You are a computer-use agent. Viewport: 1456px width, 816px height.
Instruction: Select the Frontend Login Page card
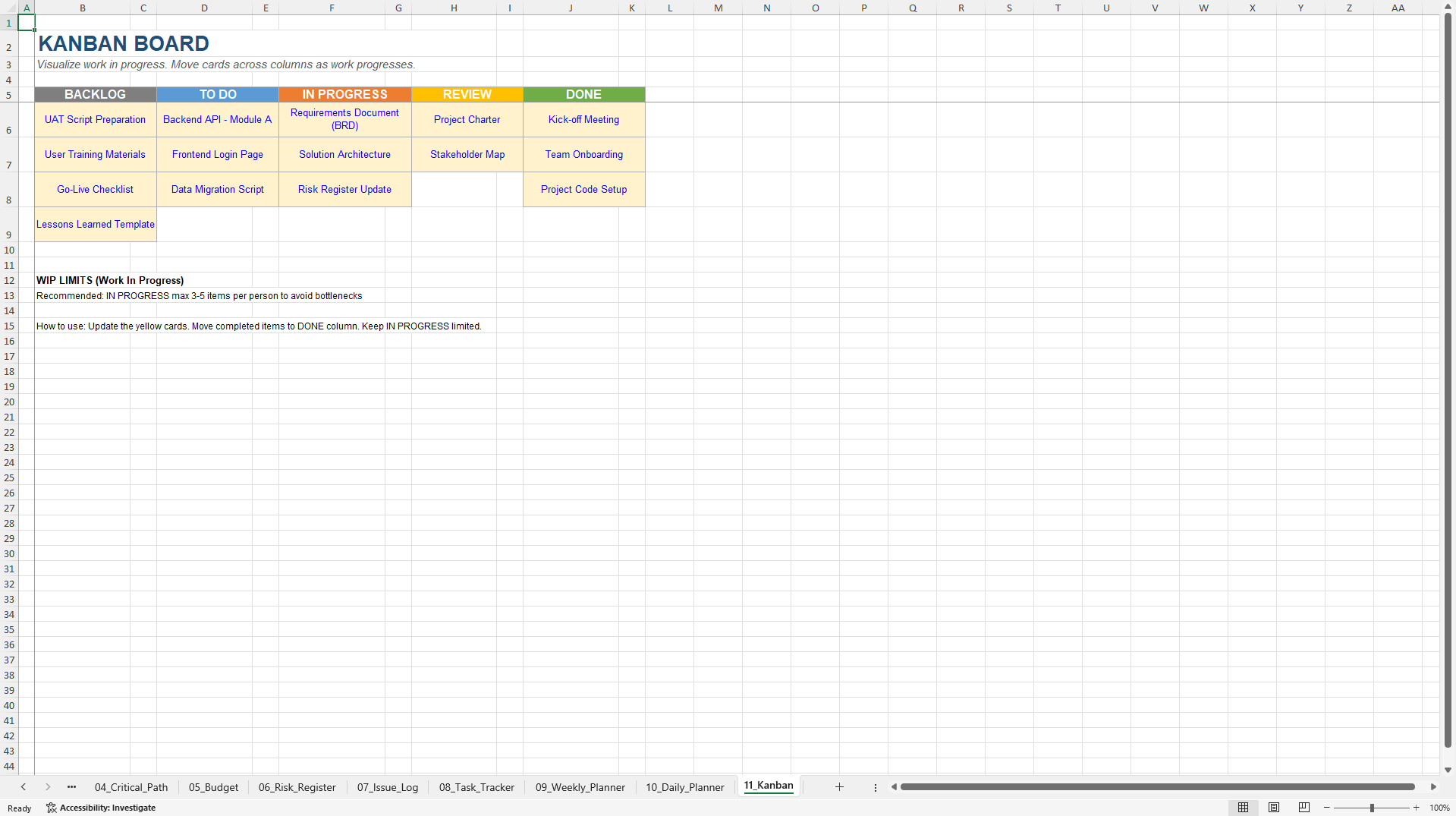[x=218, y=155]
